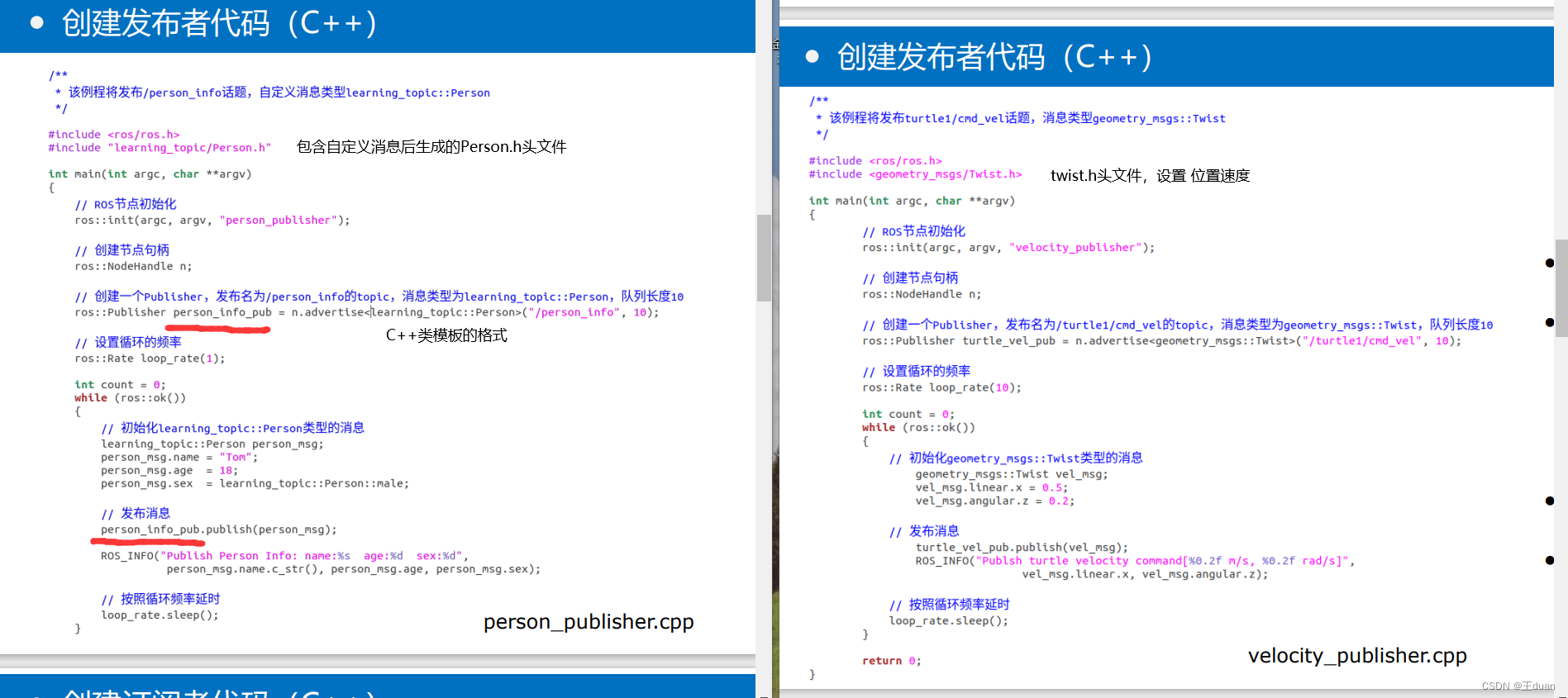Viewport: 1568px width, 698px height.
Task: Click annotation twist.h头文件，设置 位置速度
Action: [1150, 176]
